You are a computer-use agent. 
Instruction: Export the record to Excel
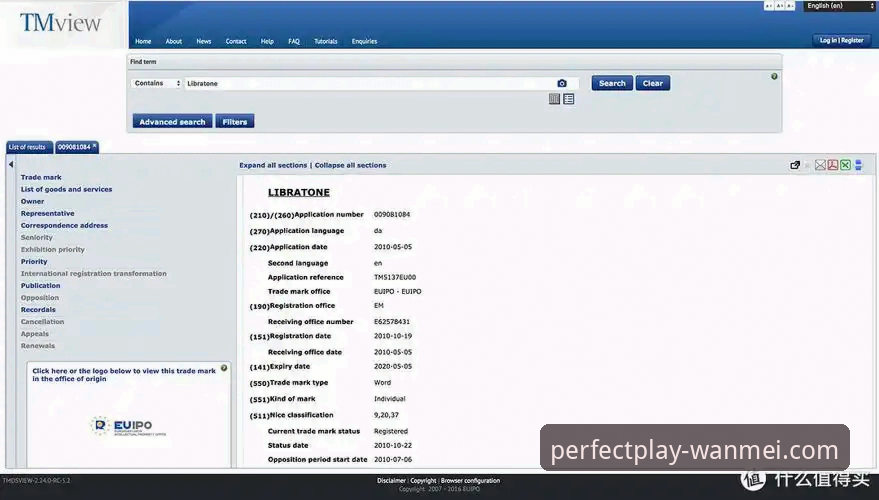[845, 165]
